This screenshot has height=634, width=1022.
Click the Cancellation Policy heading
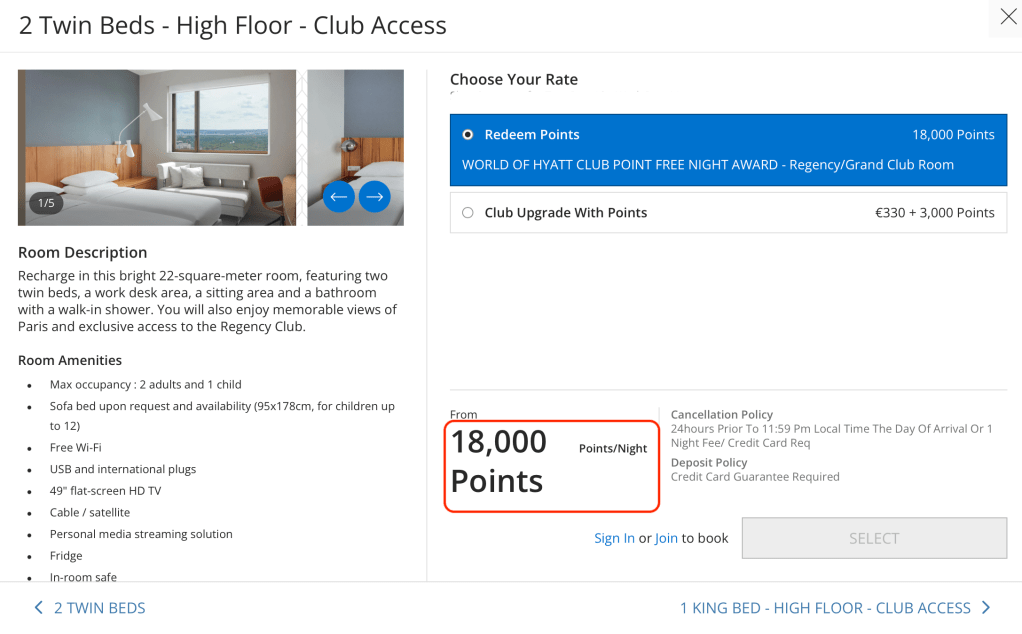click(722, 414)
